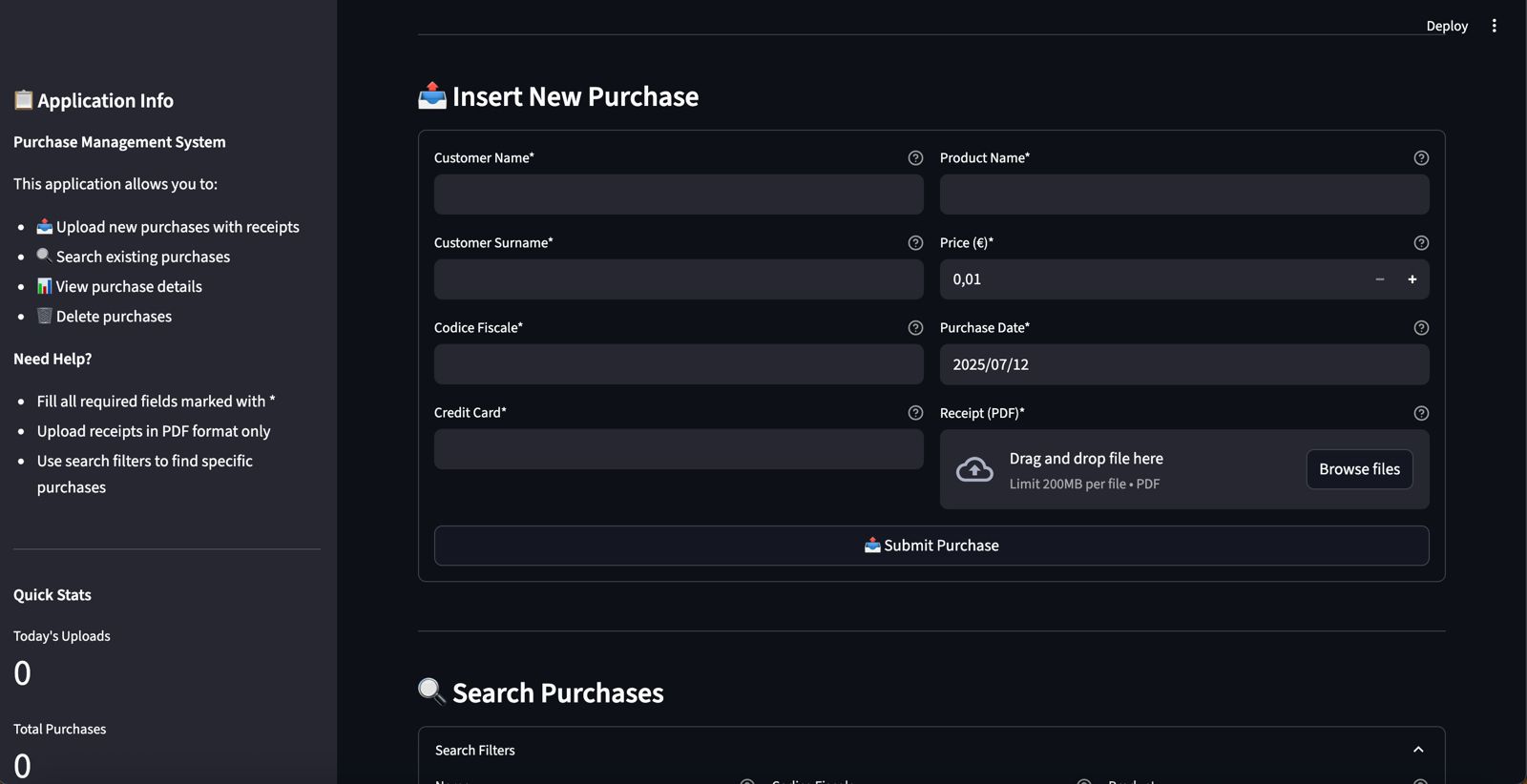
Task: Click the Deploy button
Action: click(1446, 26)
